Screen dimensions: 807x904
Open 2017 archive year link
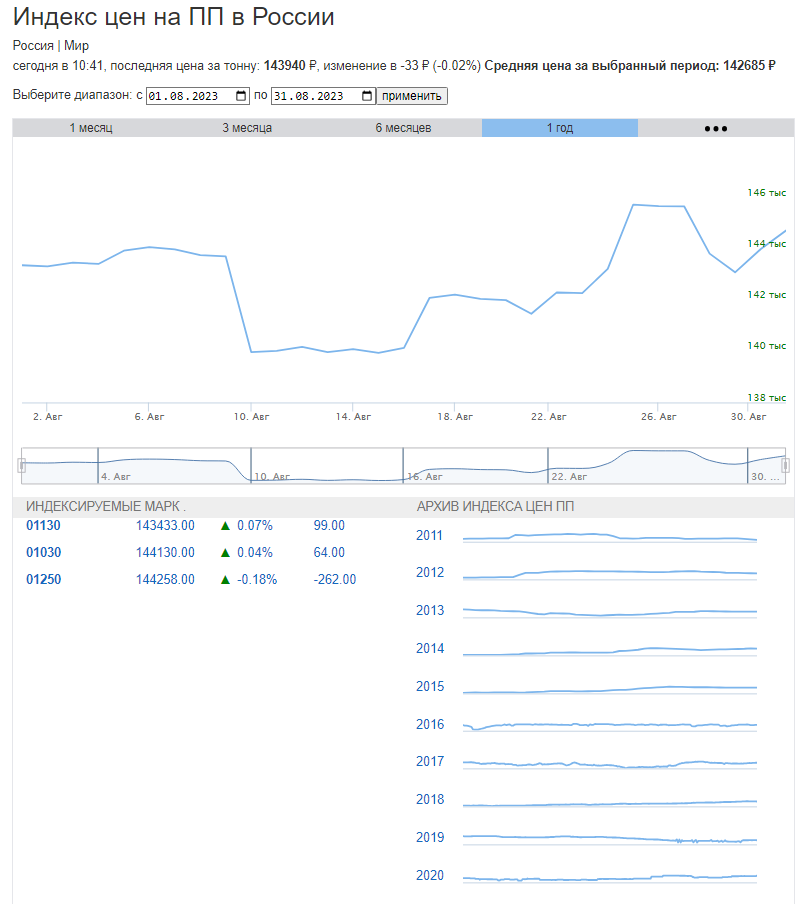pyautogui.click(x=430, y=762)
